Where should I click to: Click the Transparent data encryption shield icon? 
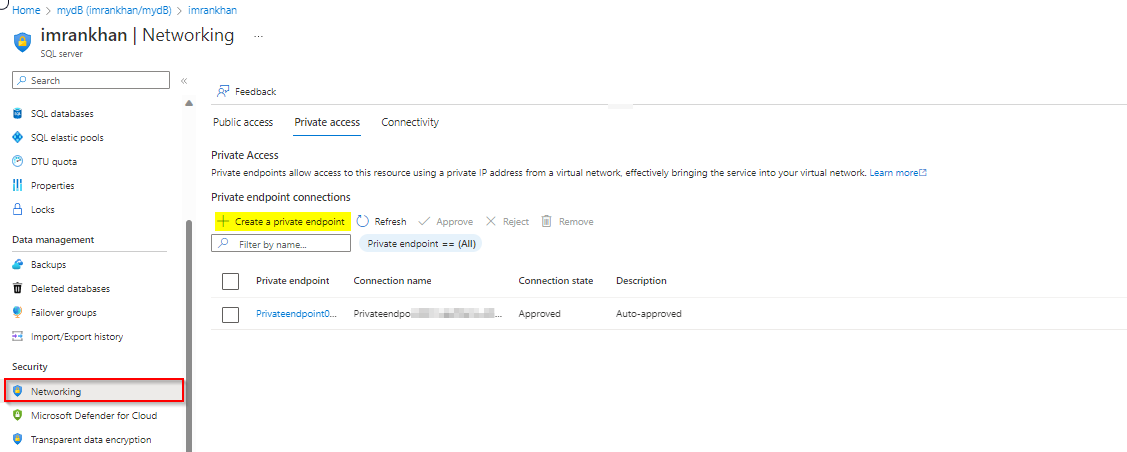click(x=18, y=439)
